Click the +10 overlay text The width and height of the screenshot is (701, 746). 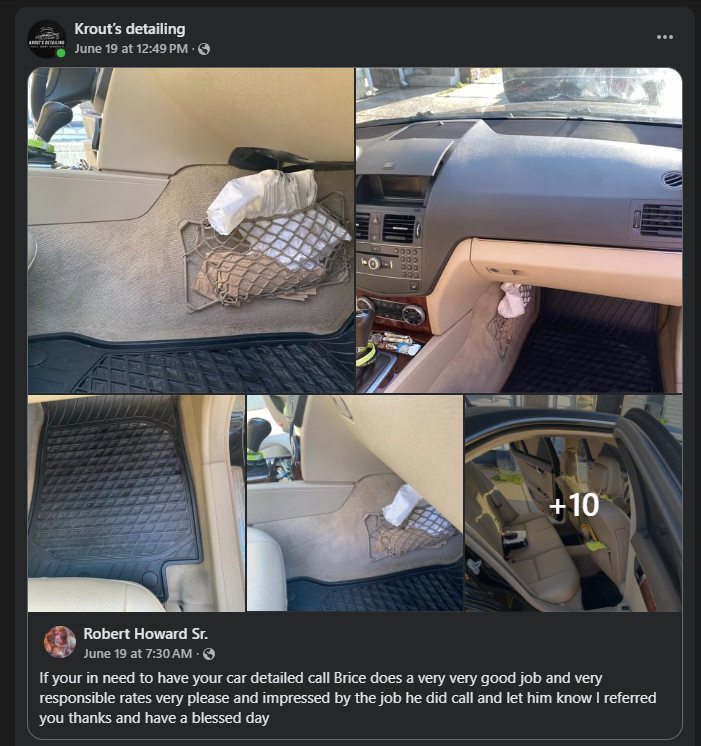click(574, 504)
